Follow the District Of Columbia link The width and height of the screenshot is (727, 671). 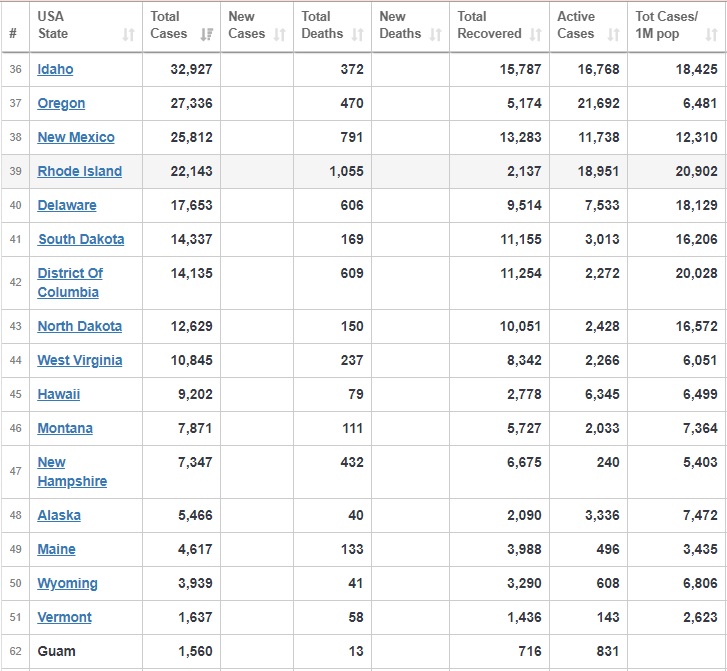click(69, 282)
